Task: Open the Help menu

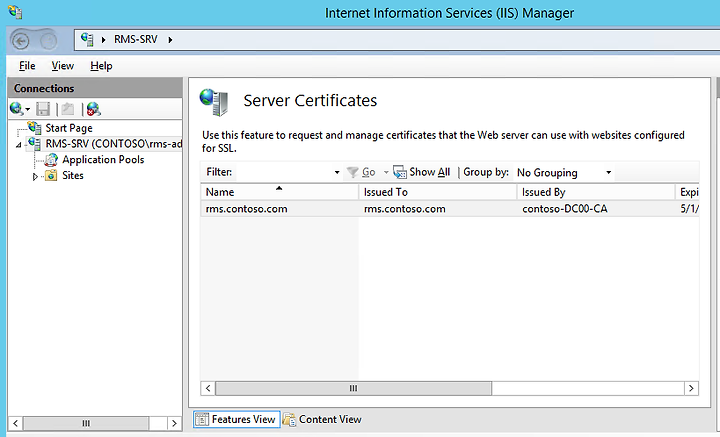Action: coord(101,66)
